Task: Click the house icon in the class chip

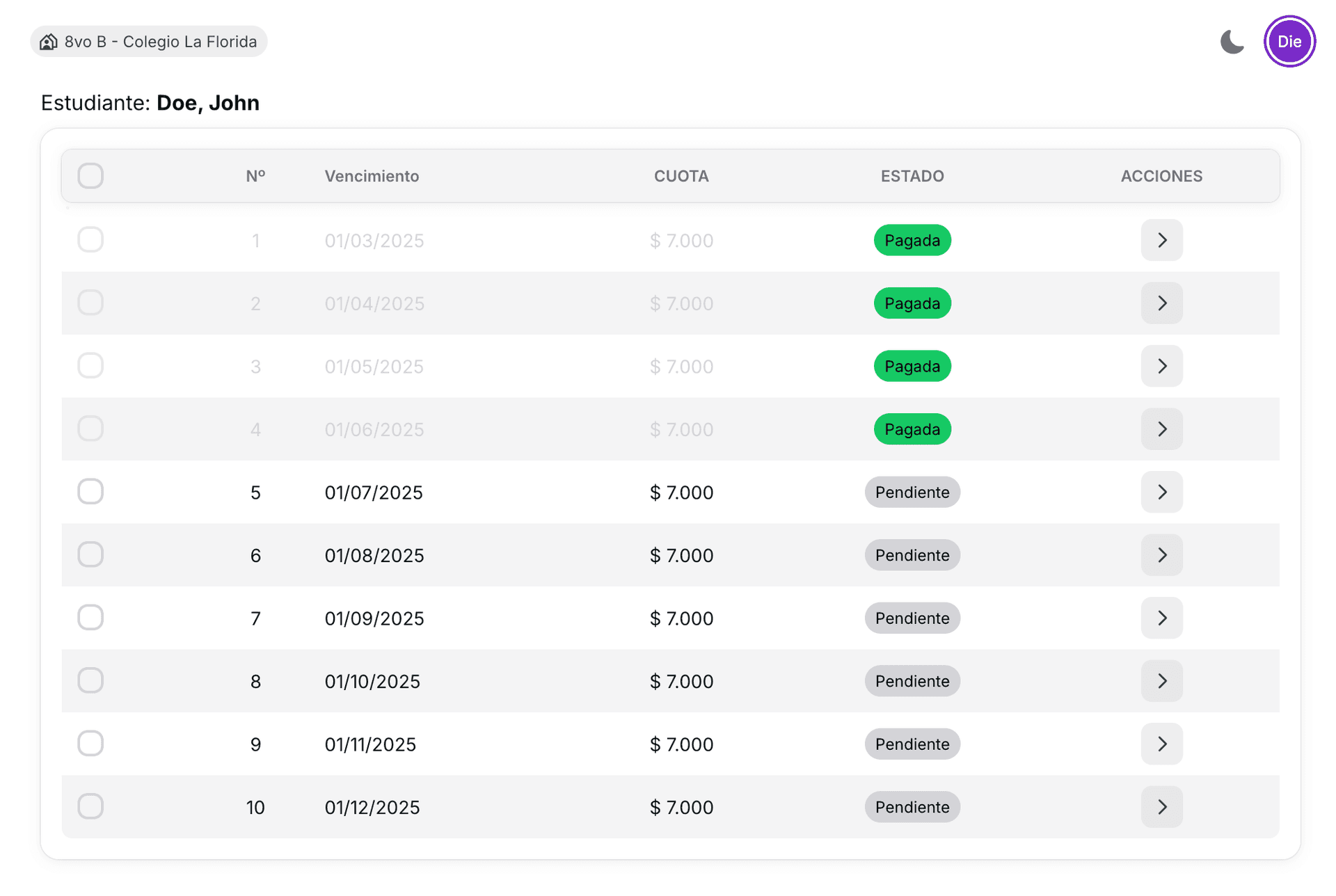Action: tap(48, 42)
